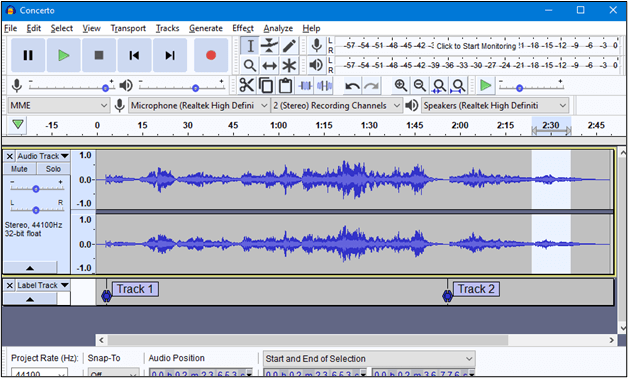Select the Envelope tool
This screenshot has height=378, width=628.
269,46
